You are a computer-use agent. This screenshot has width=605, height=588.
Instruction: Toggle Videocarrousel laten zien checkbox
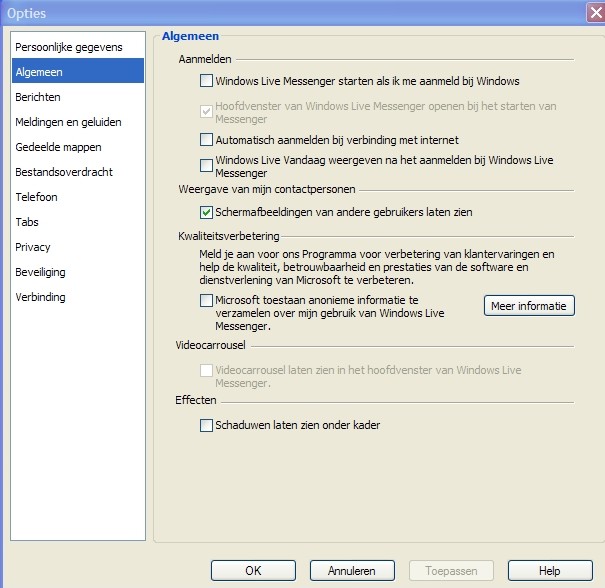[x=206, y=370]
